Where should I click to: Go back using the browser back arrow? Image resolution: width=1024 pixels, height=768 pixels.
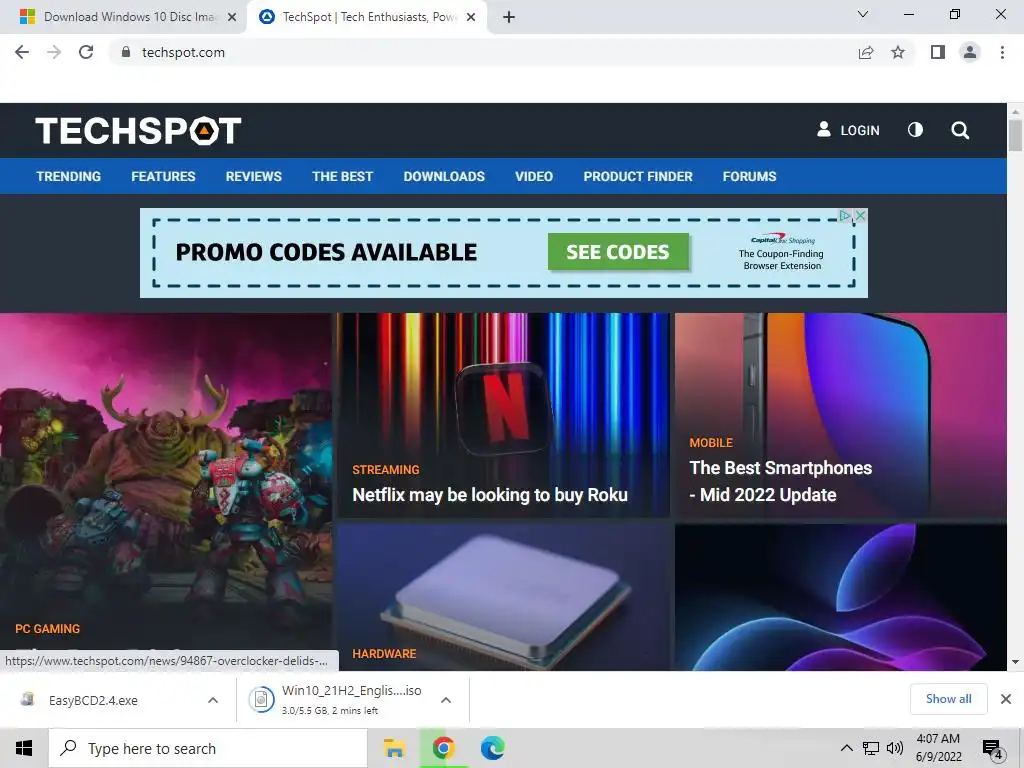point(22,52)
